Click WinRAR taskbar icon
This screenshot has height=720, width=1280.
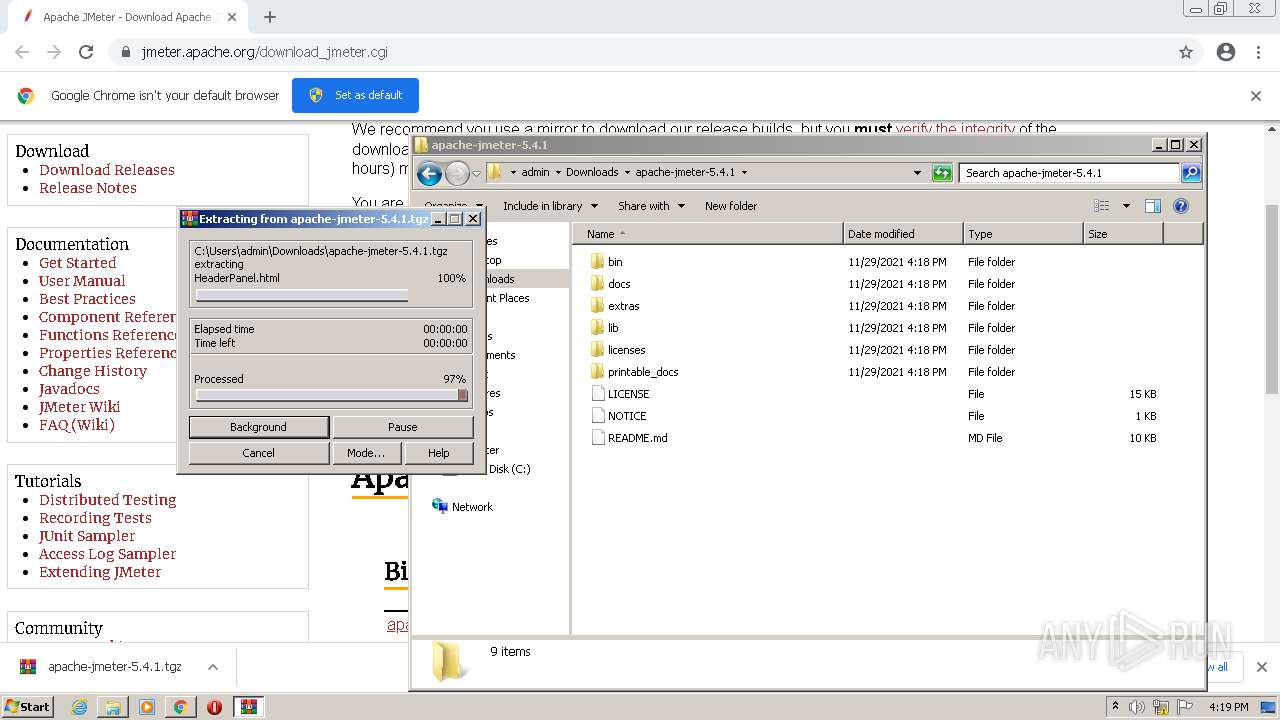point(248,707)
